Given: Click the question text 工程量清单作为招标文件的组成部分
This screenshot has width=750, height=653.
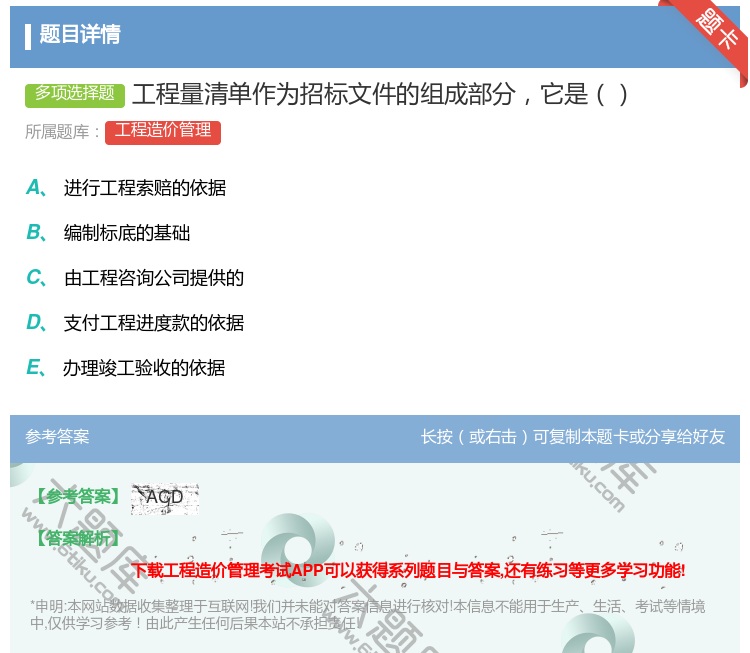Looking at the screenshot, I should point(324,94).
